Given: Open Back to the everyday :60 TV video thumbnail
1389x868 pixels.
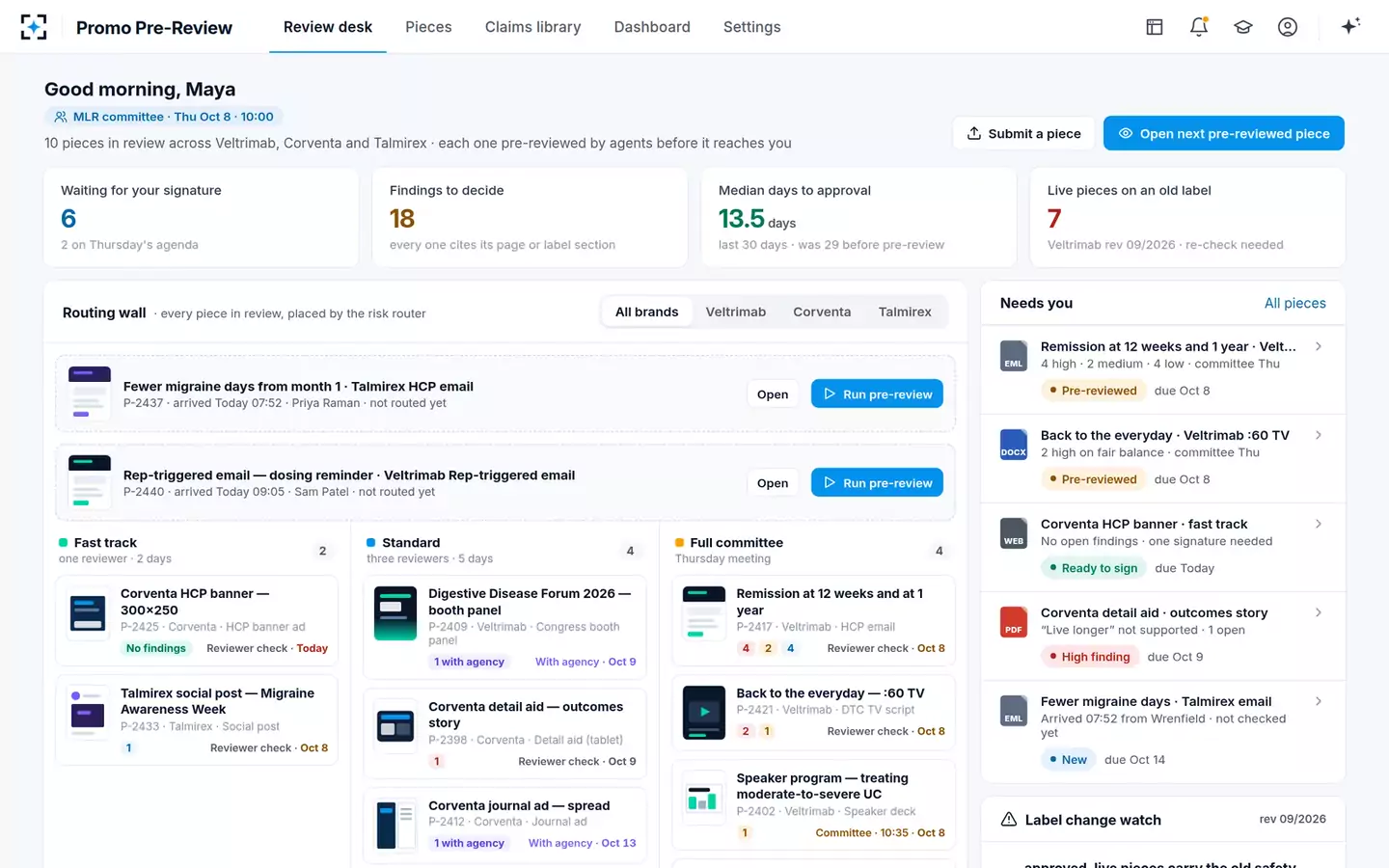Looking at the screenshot, I should coord(704,713).
